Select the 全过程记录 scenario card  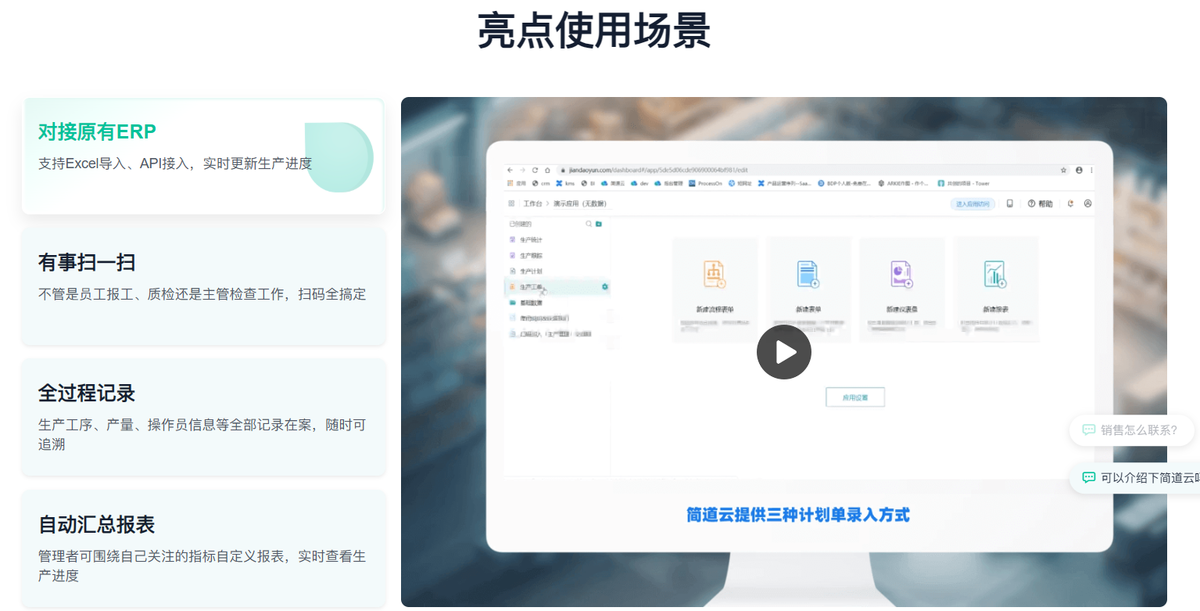click(x=202, y=416)
